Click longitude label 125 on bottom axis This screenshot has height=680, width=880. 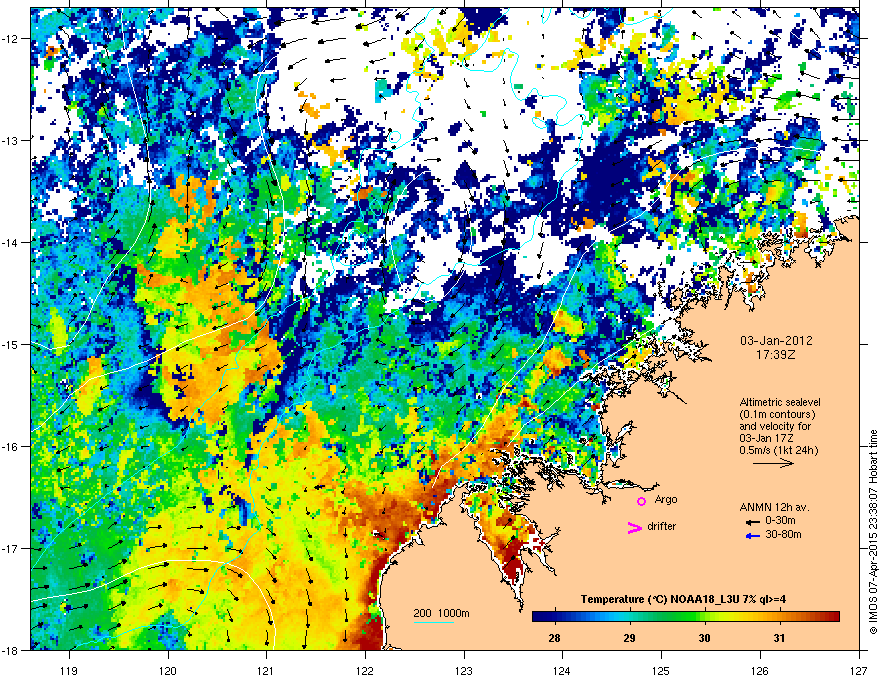(661, 670)
